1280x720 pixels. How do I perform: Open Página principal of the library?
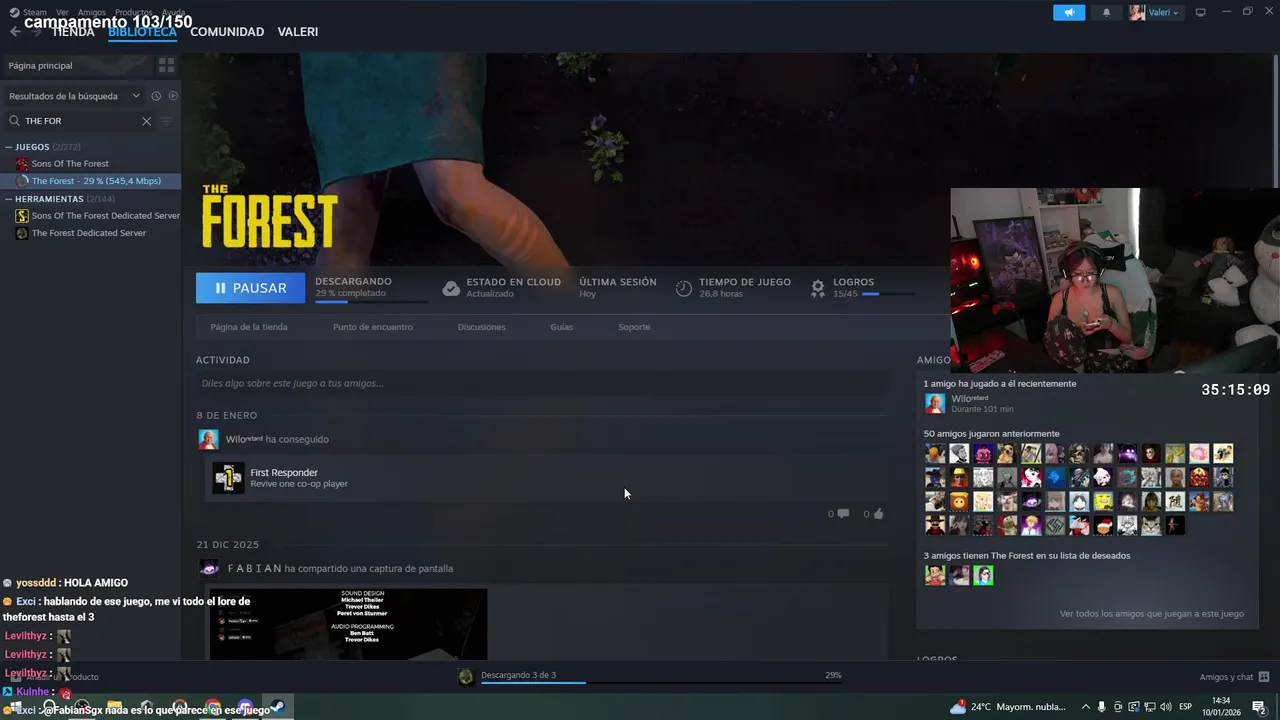pos(77,65)
